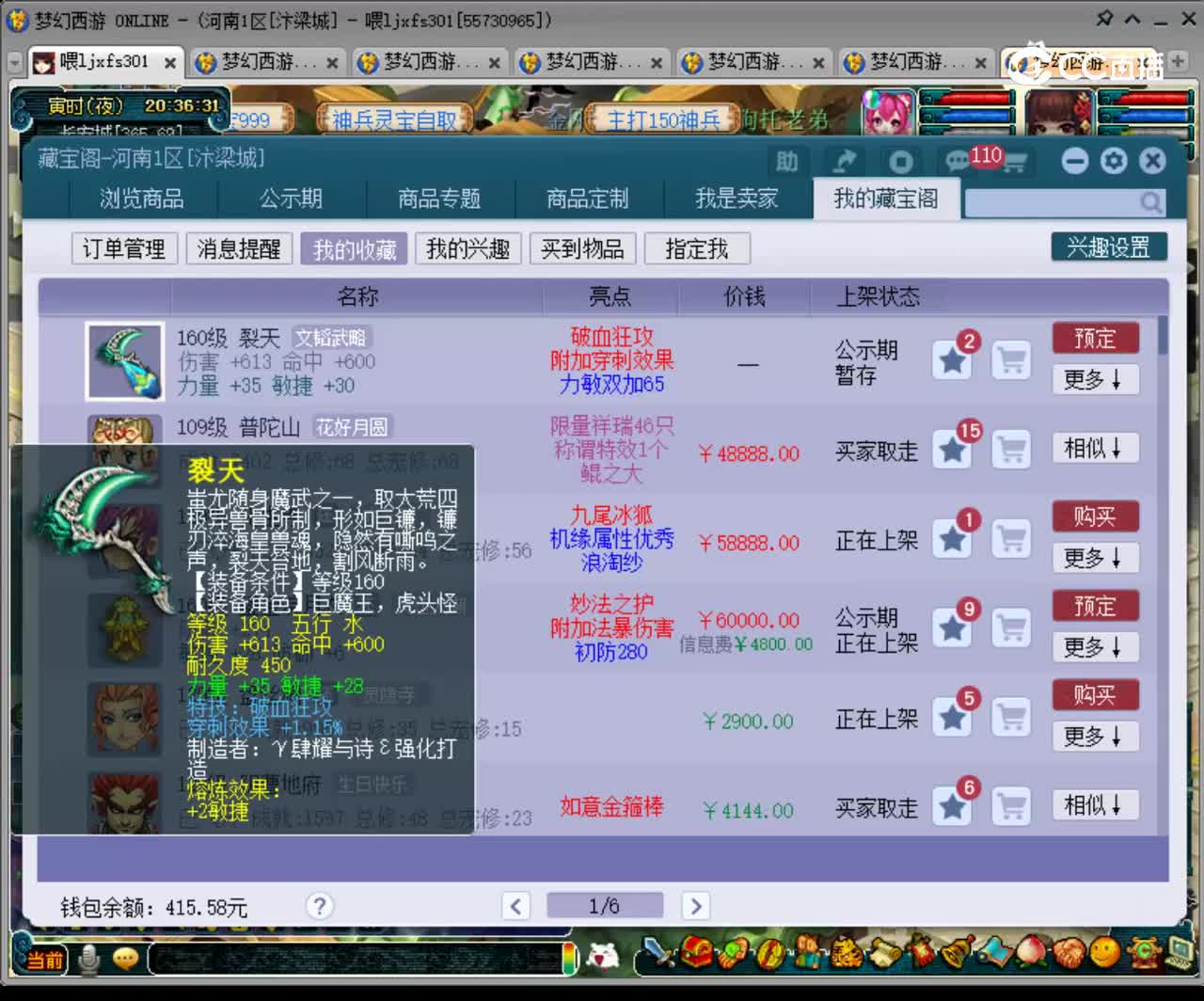Viewport: 1204px width, 1001px height.
Task: Click the pin icon in title bar
Action: (x=1105, y=19)
